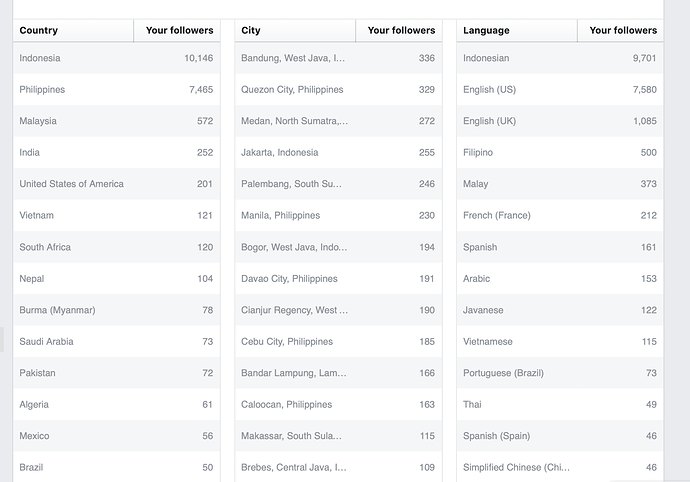Click Your followers header in Country table
690x482 pixels.
[179, 31]
